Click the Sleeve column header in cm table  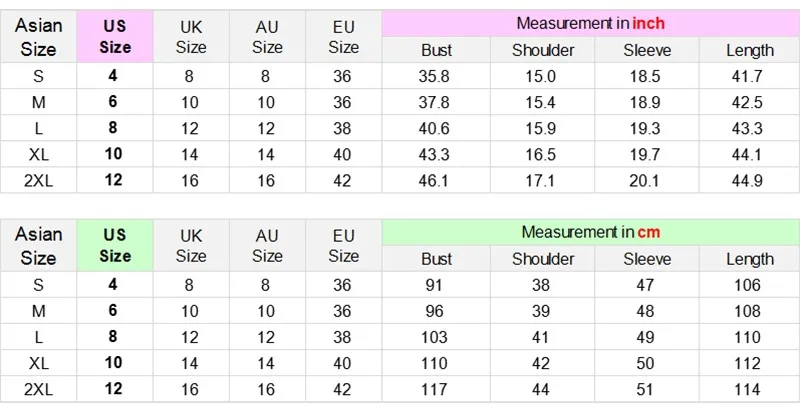[647, 259]
